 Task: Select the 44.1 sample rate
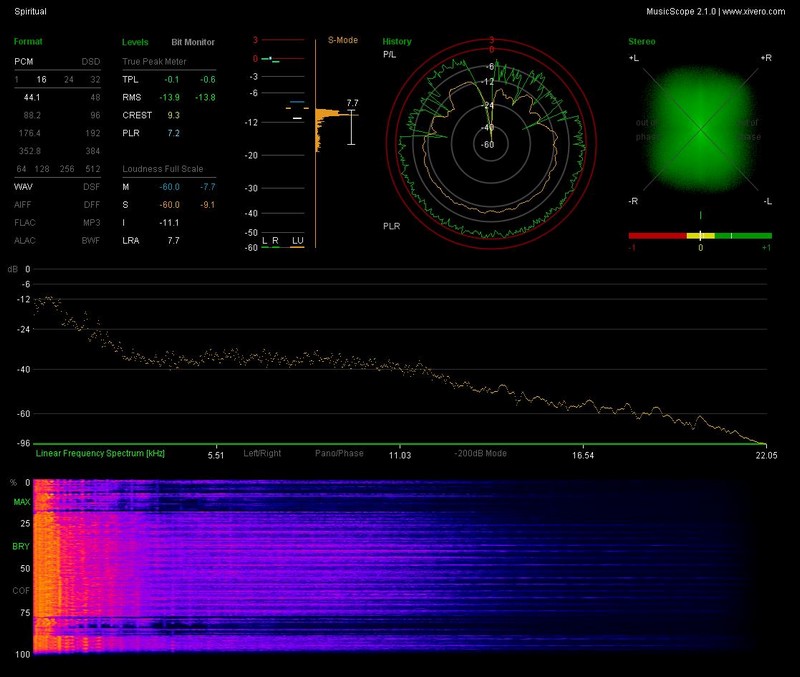tap(32, 97)
